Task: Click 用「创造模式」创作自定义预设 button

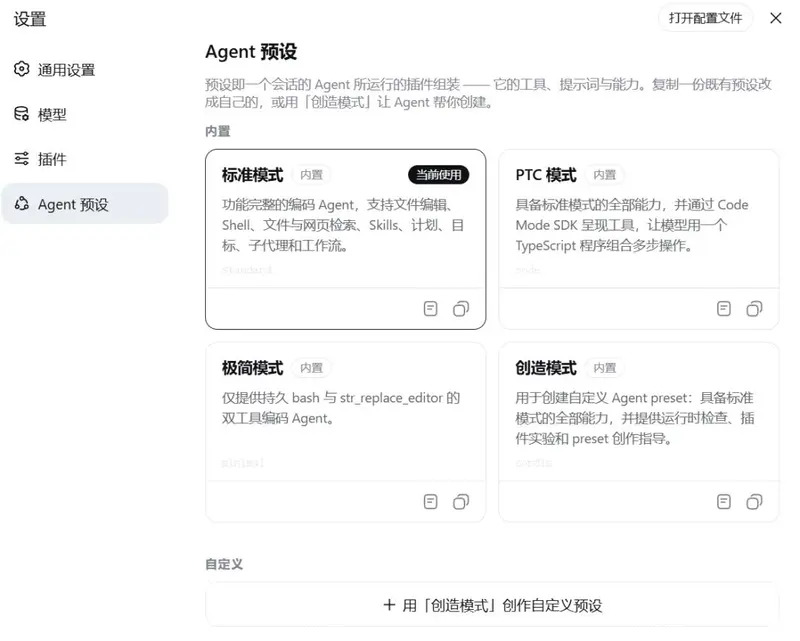Action: 492,605
